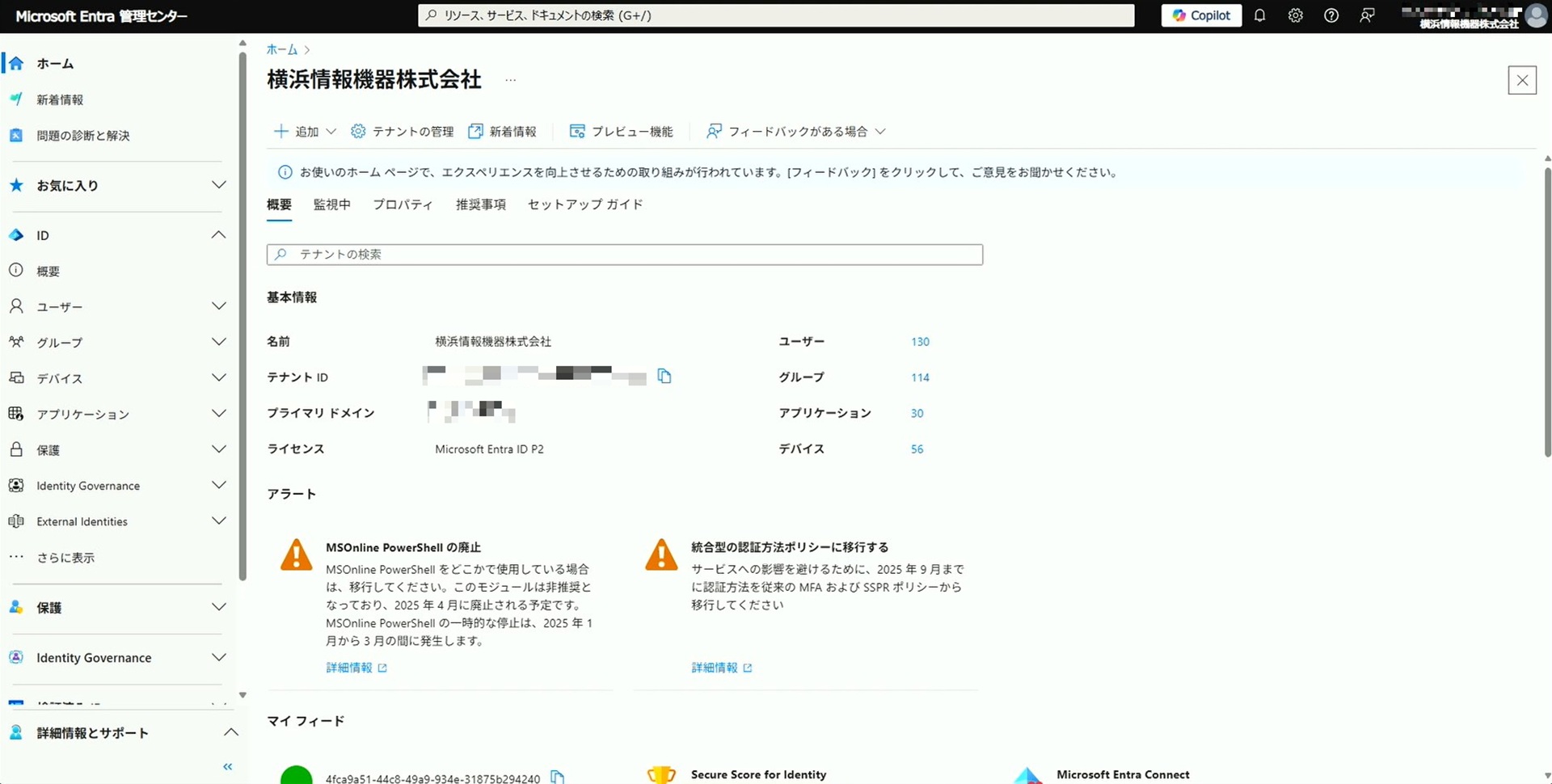Viewport: 1552px width, 784px height.
Task: Click the Copilot button
Action: coord(1201,15)
